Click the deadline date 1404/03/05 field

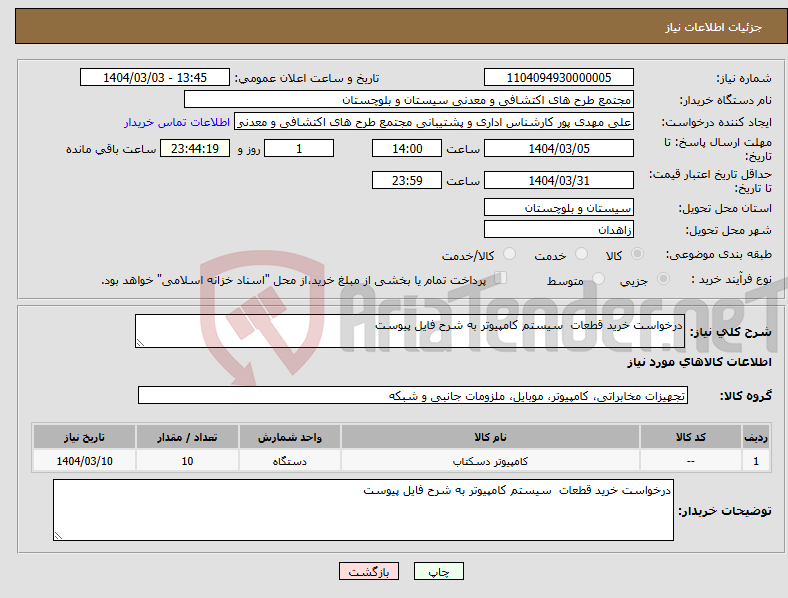coord(559,148)
